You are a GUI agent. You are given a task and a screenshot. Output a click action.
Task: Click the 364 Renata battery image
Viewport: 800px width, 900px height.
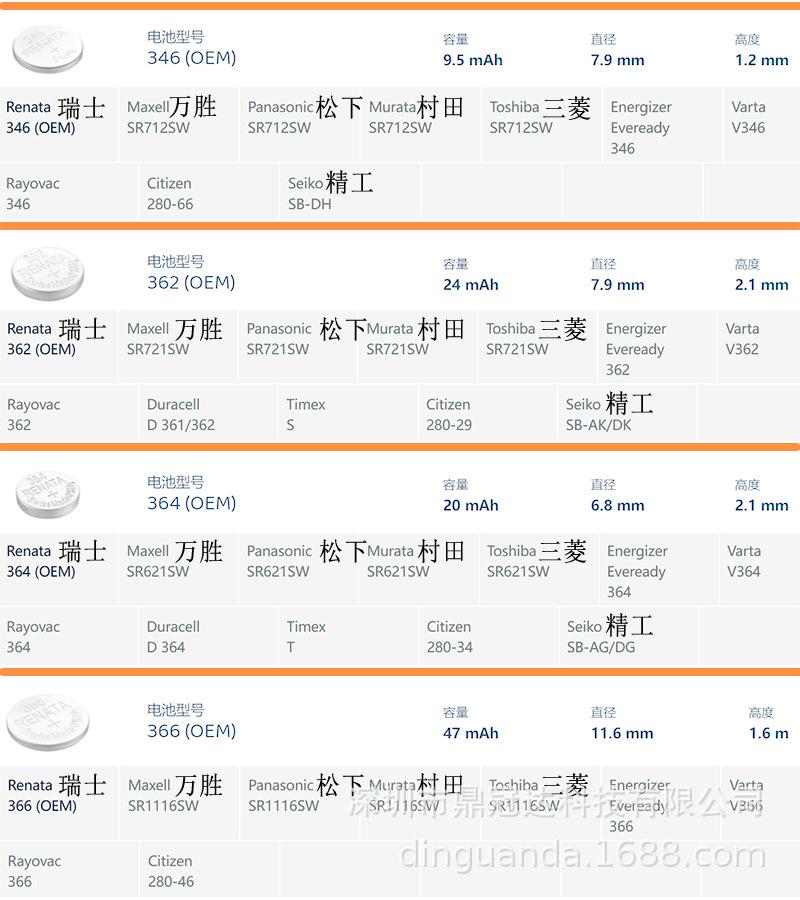click(48, 494)
